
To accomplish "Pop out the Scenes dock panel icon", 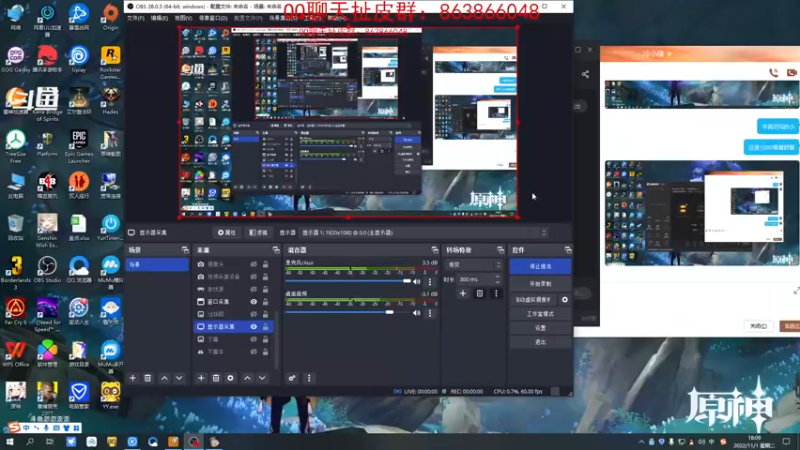I will (x=185, y=250).
